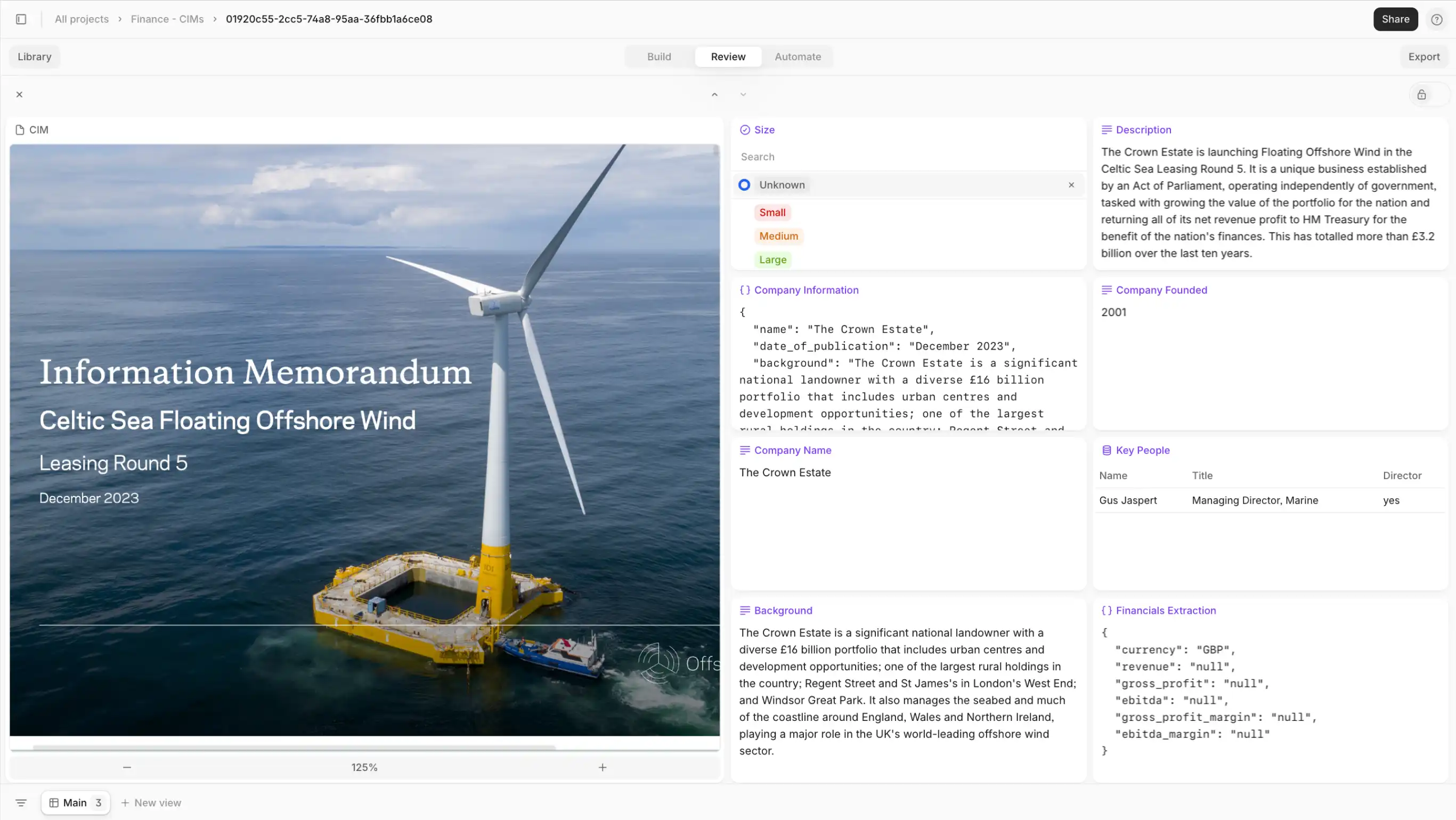Image resolution: width=1456 pixels, height=820 pixels.
Task: Open the Library button
Action: (35, 56)
